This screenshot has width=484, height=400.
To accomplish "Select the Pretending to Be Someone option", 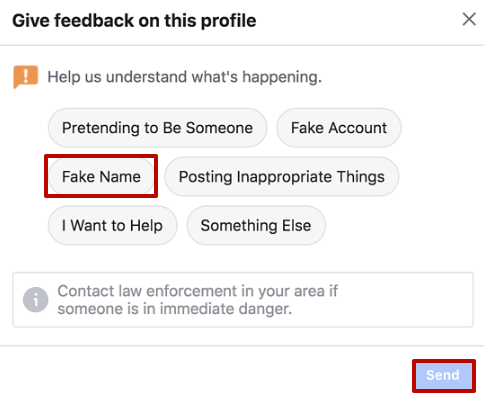I will (157, 128).
